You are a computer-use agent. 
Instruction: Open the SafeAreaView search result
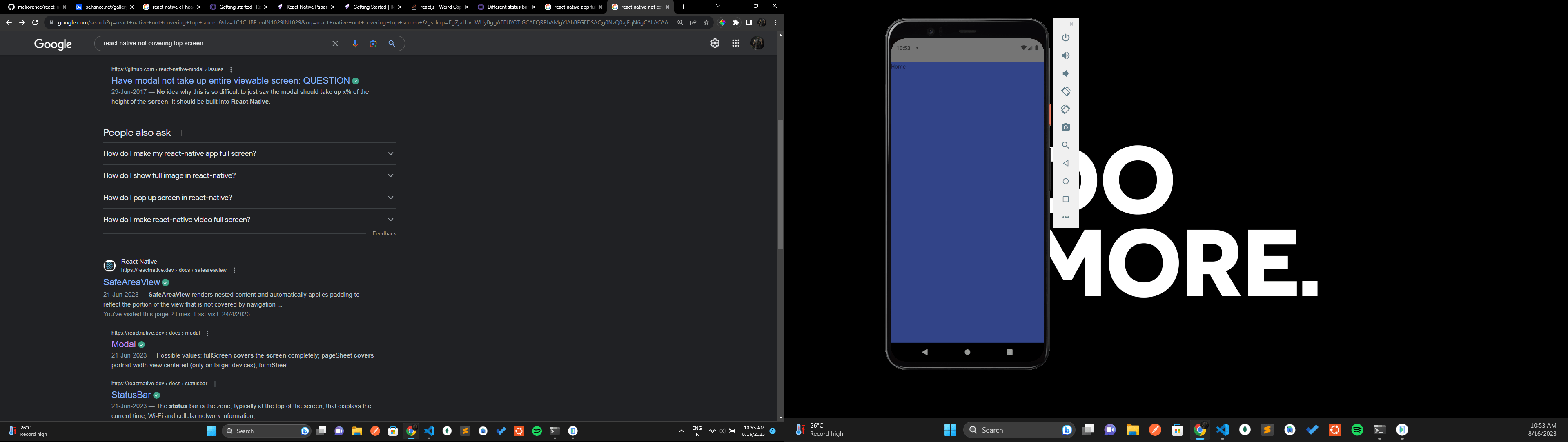tap(131, 283)
